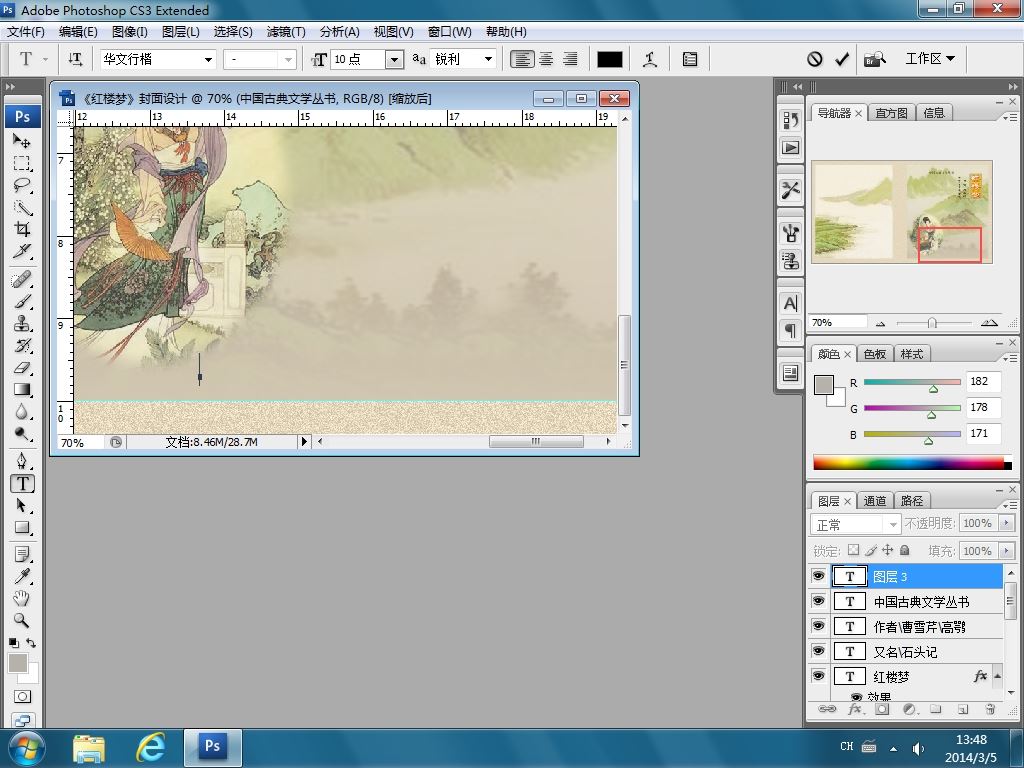This screenshot has width=1024, height=768.
Task: Adjust the red R color slider
Action: pos(933,389)
